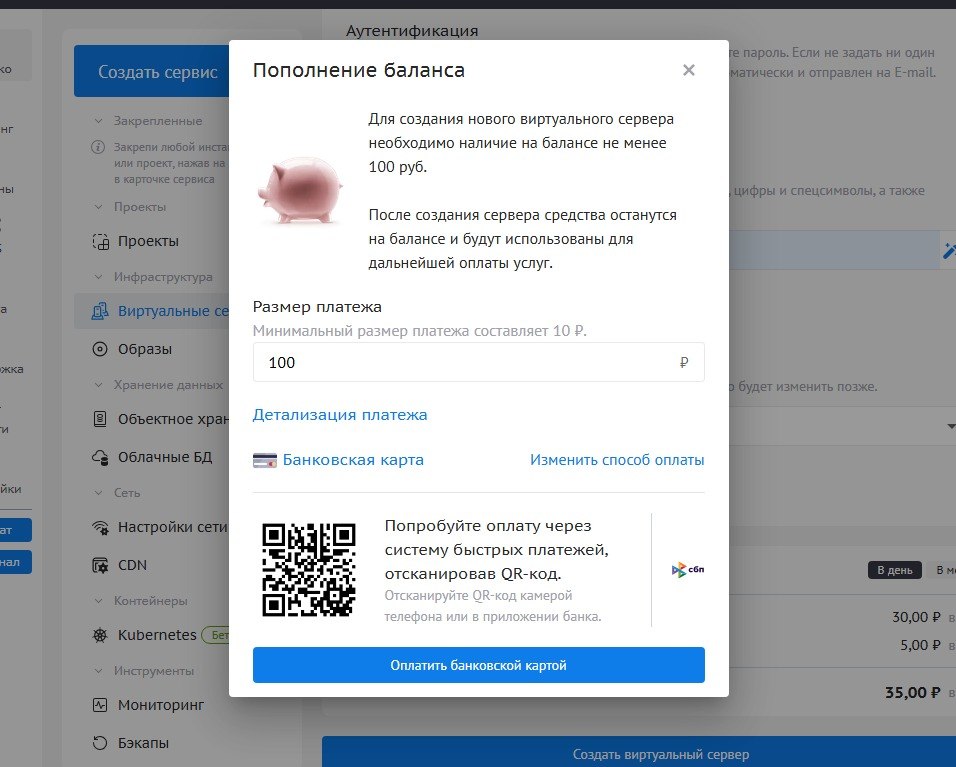Open Бэкапы in the sidebar
The width and height of the screenshot is (956, 767).
143,743
